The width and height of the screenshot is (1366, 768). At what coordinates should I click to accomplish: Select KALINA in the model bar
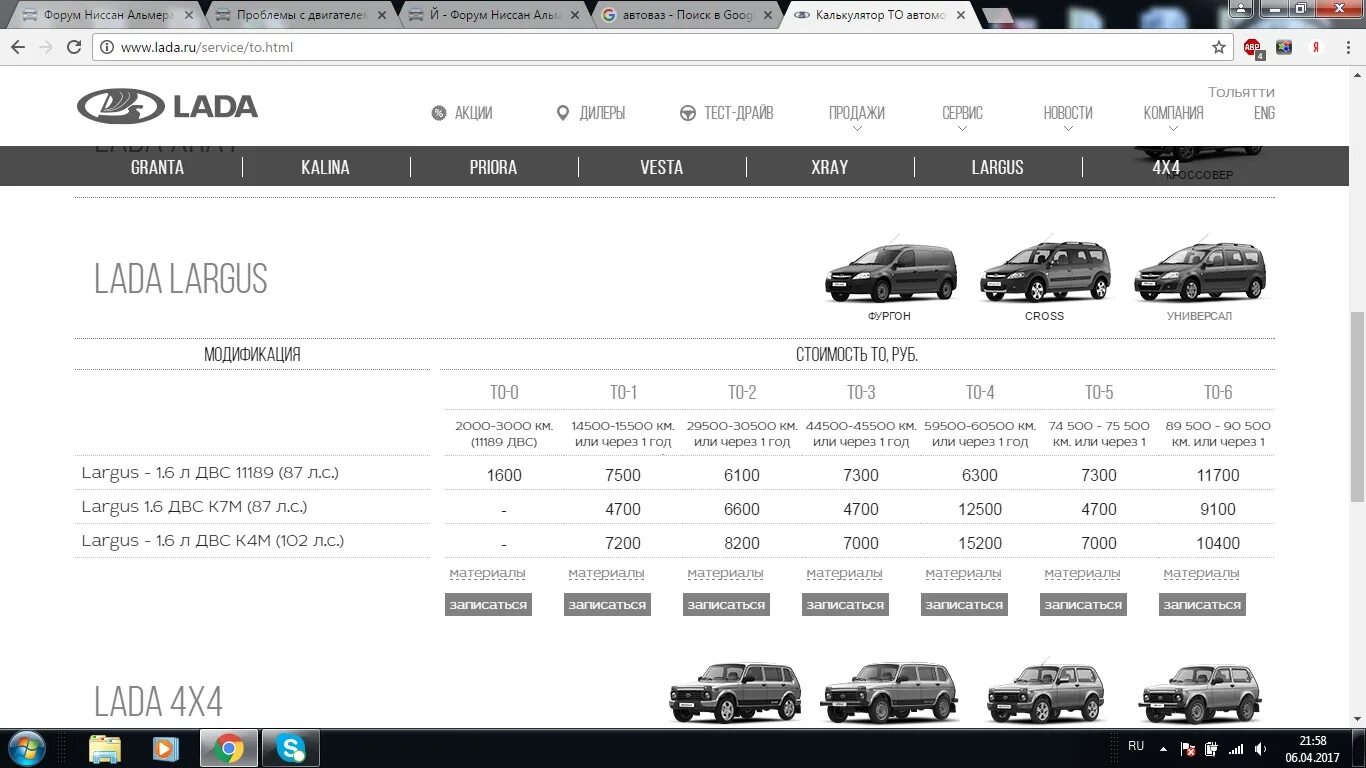tap(325, 167)
